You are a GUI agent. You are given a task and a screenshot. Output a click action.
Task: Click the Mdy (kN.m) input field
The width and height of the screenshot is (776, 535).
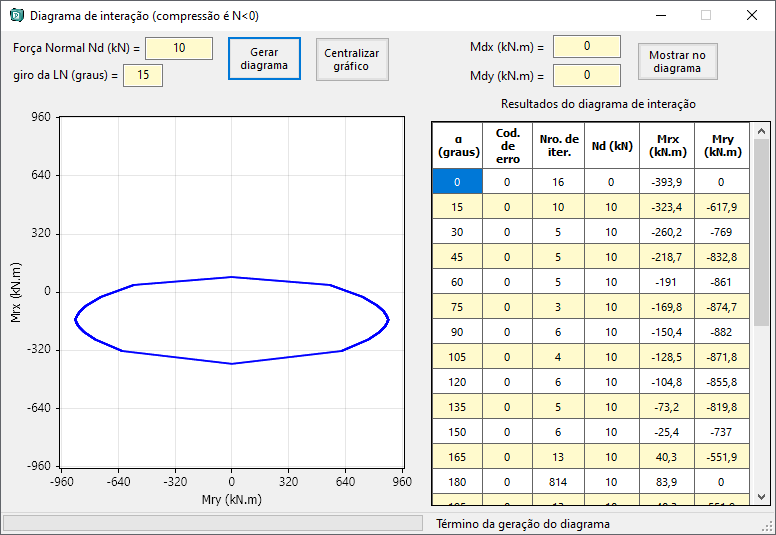pos(586,75)
